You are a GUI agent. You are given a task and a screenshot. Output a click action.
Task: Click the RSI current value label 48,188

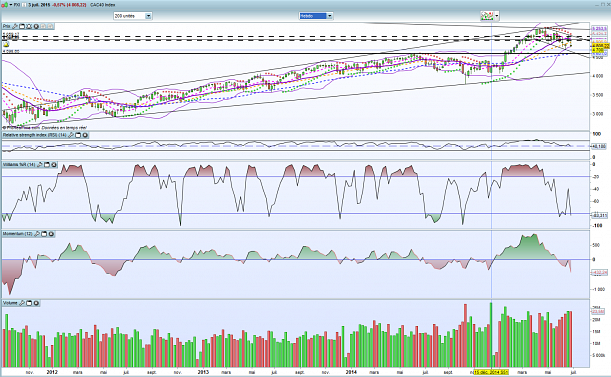click(x=599, y=146)
